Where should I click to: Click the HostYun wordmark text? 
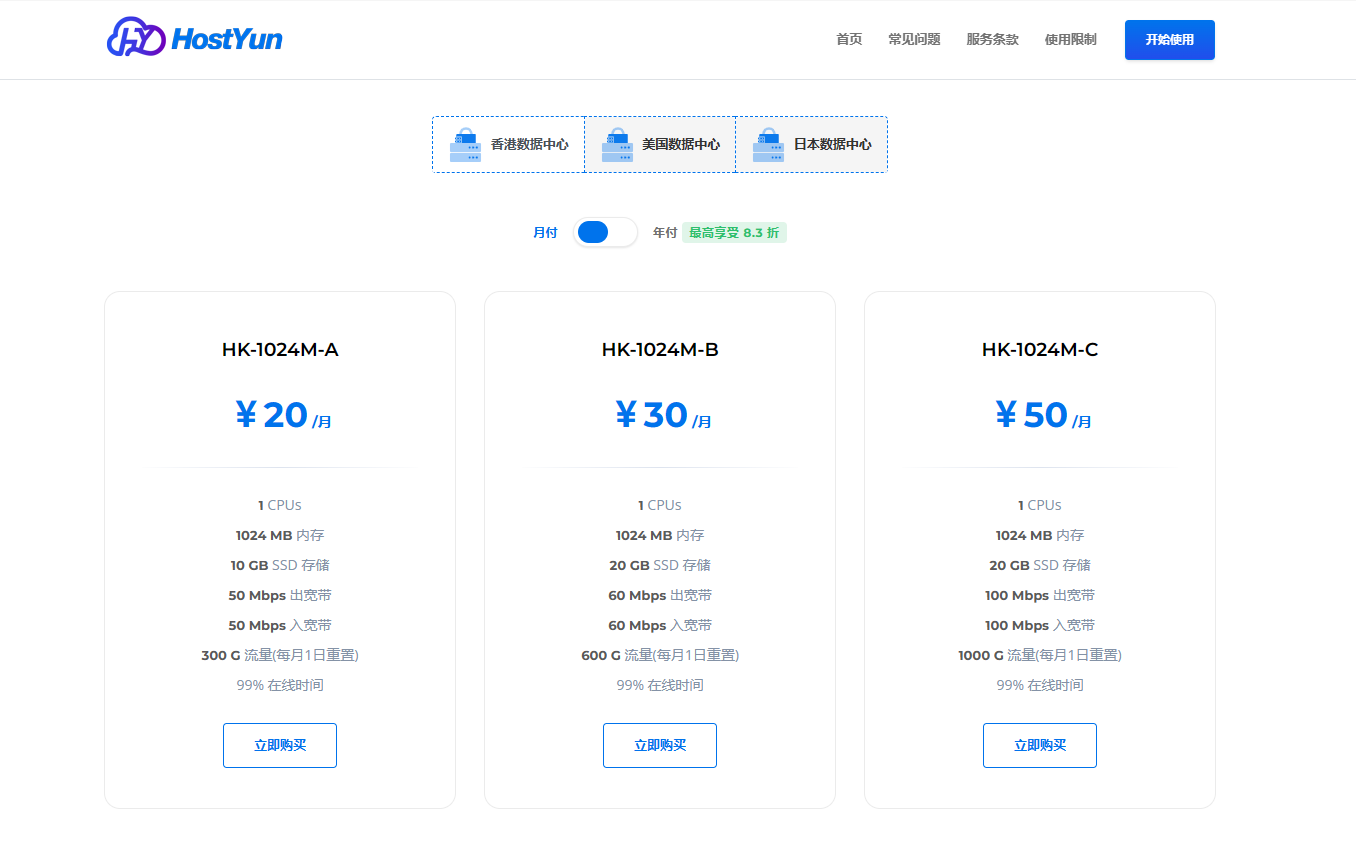(226, 39)
